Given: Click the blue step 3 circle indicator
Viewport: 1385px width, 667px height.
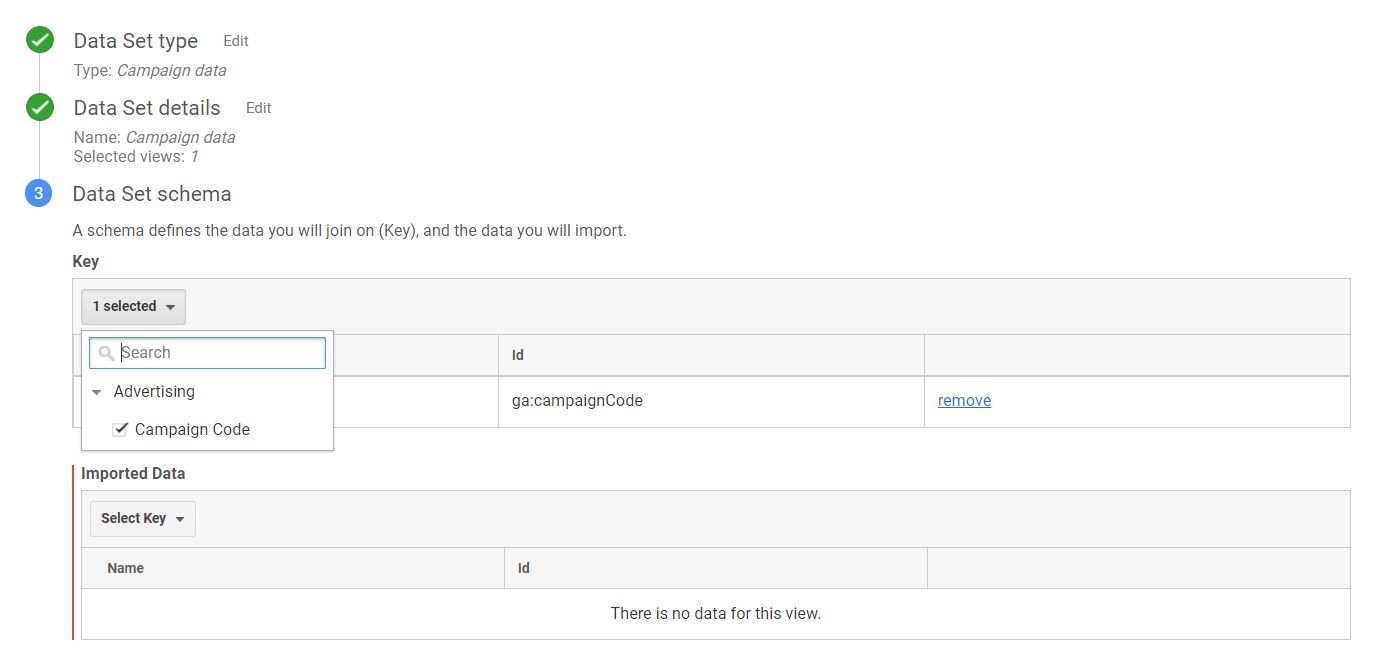Looking at the screenshot, I should click(38, 193).
